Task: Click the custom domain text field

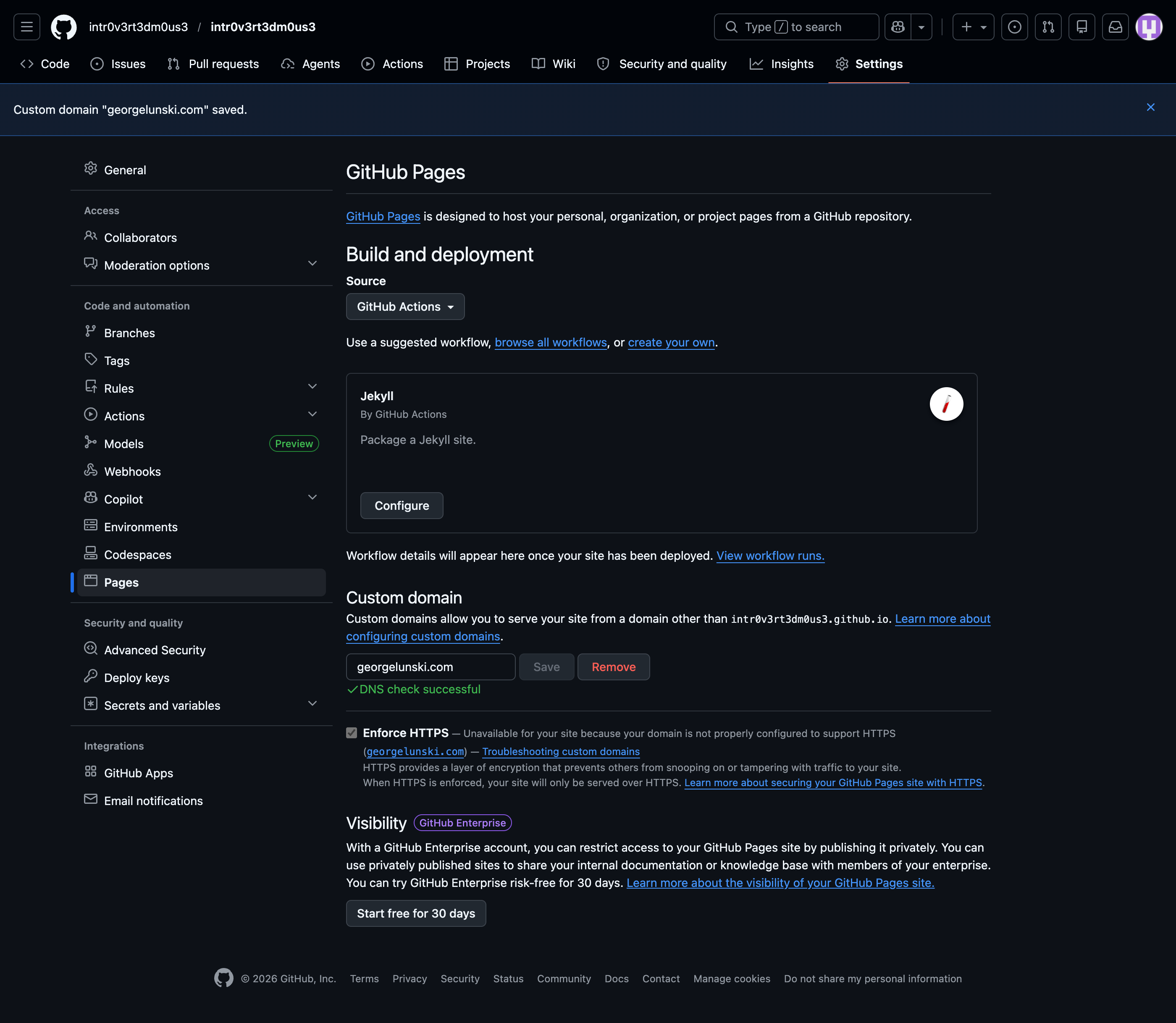Action: tap(430, 667)
